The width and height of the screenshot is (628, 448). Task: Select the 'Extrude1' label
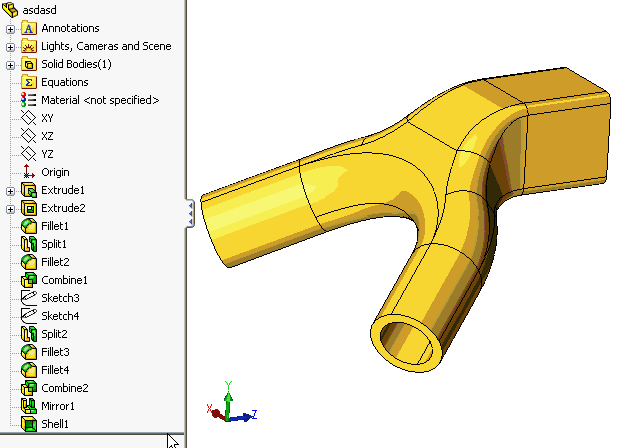point(63,190)
